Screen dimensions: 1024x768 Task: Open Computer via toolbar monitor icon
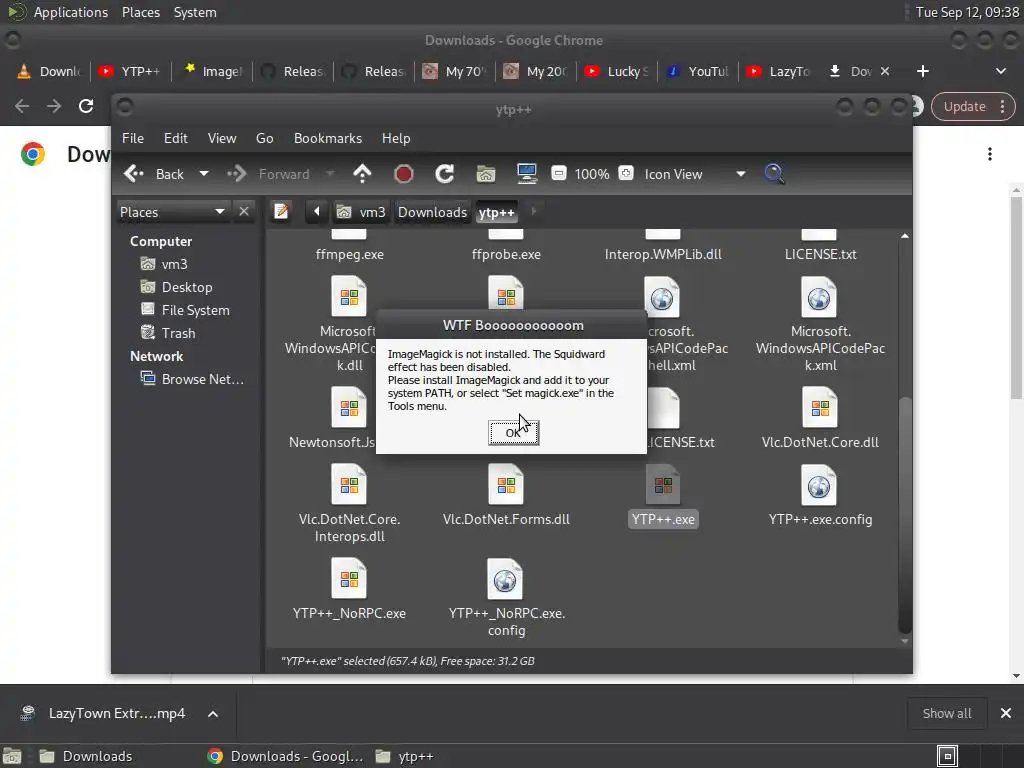click(526, 173)
